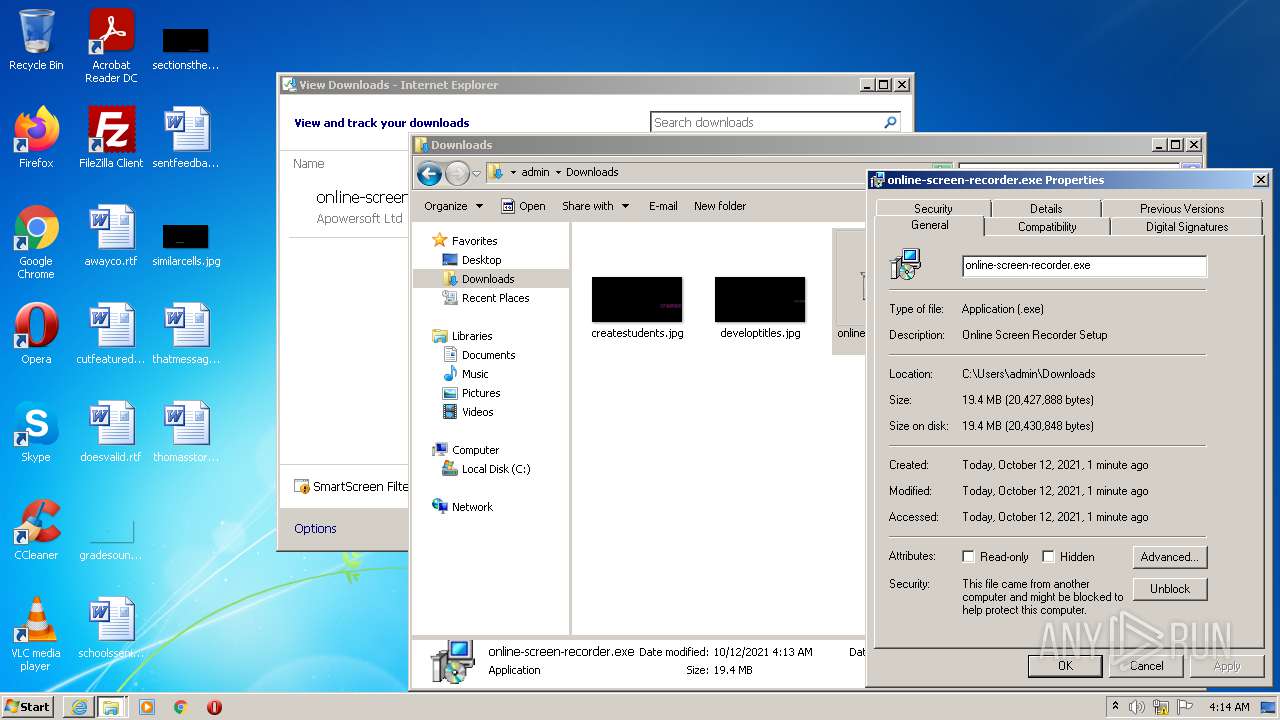Launch Opera browser desktop icon
This screenshot has width=1280, height=720.
[36, 334]
